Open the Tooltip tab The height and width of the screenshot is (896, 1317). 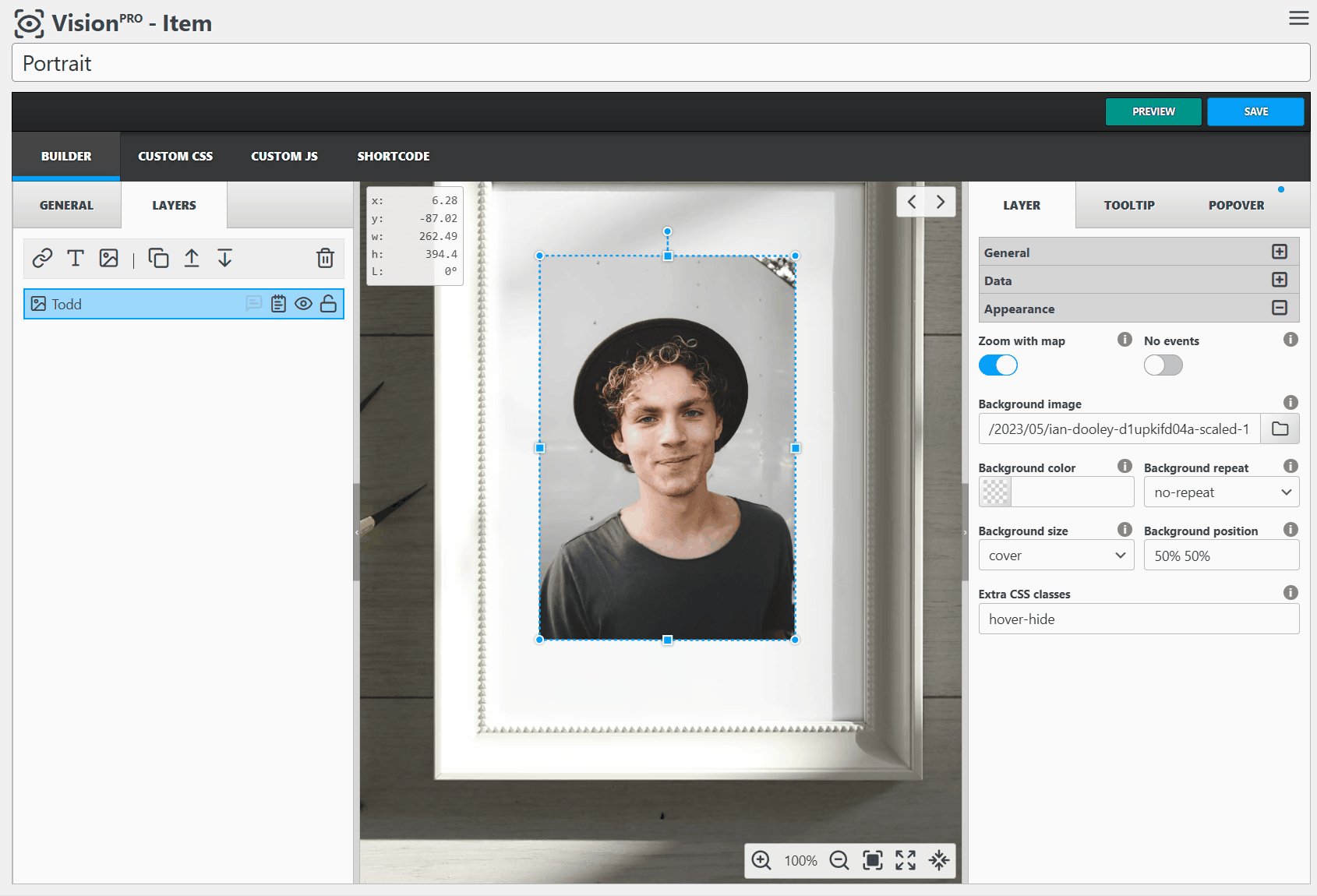(x=1129, y=205)
